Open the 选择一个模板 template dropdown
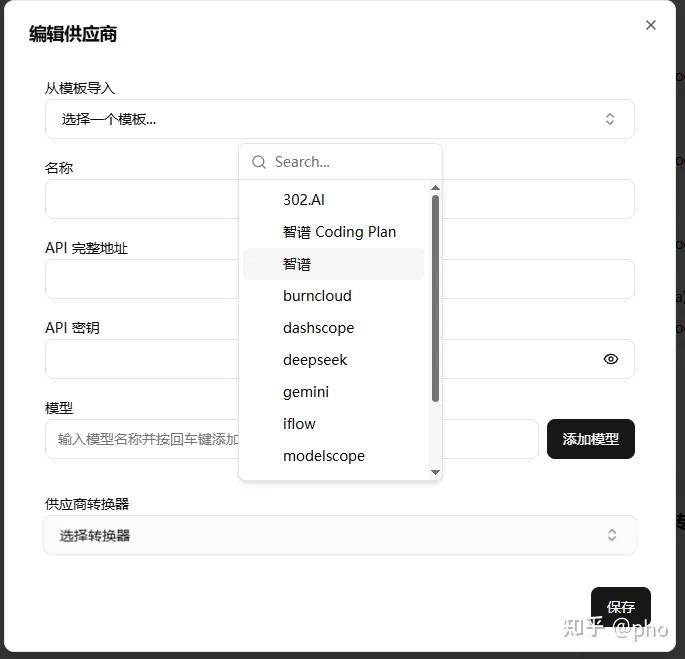This screenshot has height=659, width=685. pos(339,119)
